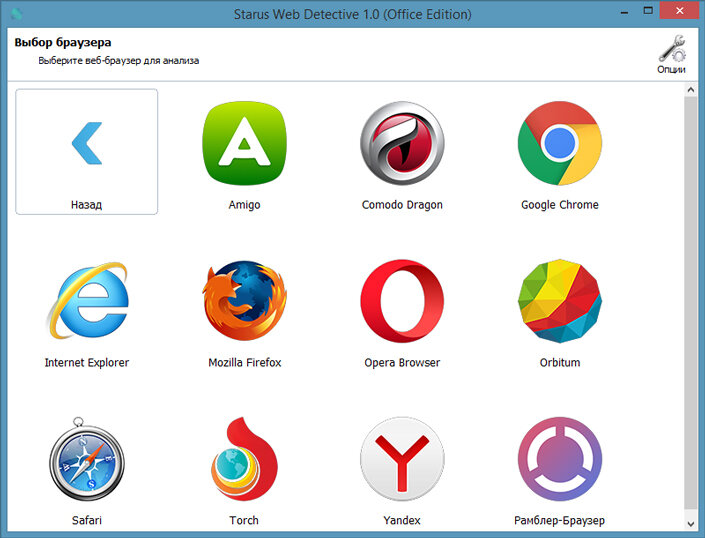Screen dimensions: 705x538
Task: Open the Opera Browser icon
Action: (x=402, y=301)
